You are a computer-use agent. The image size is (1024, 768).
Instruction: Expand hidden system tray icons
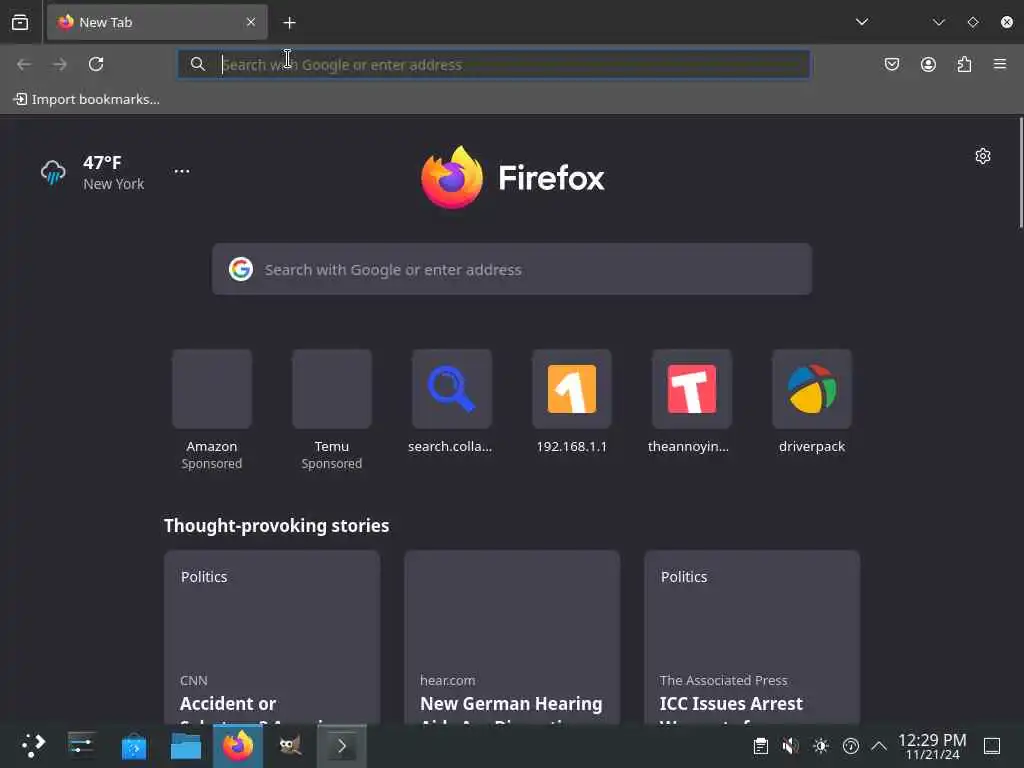pos(879,746)
